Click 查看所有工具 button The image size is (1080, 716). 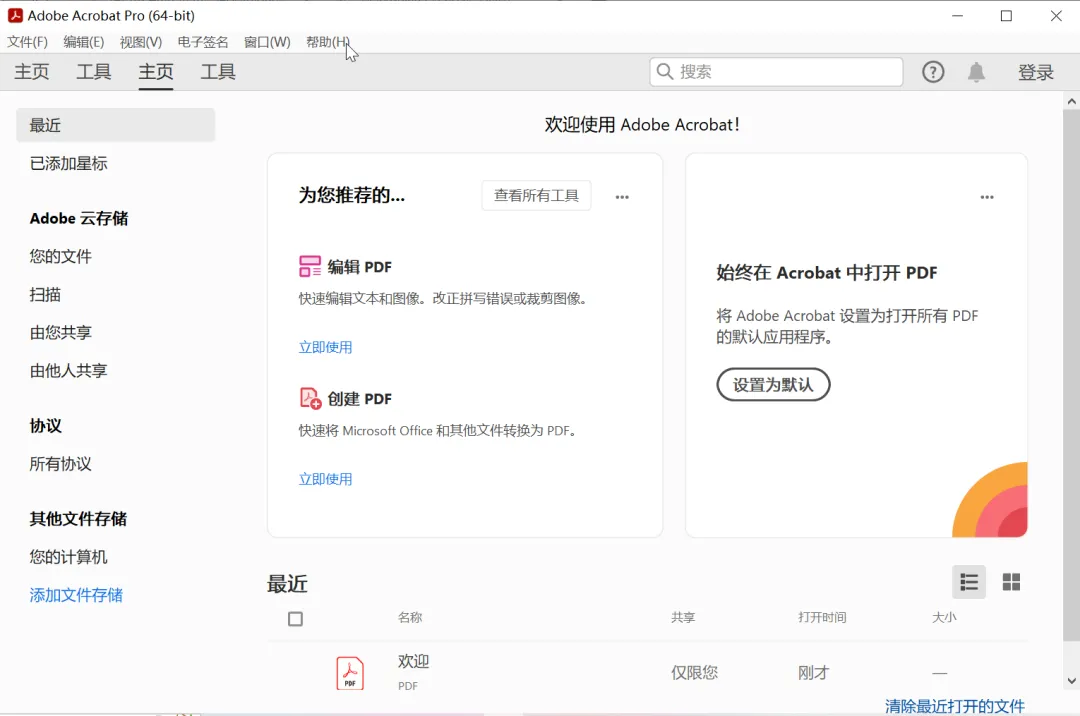point(536,196)
